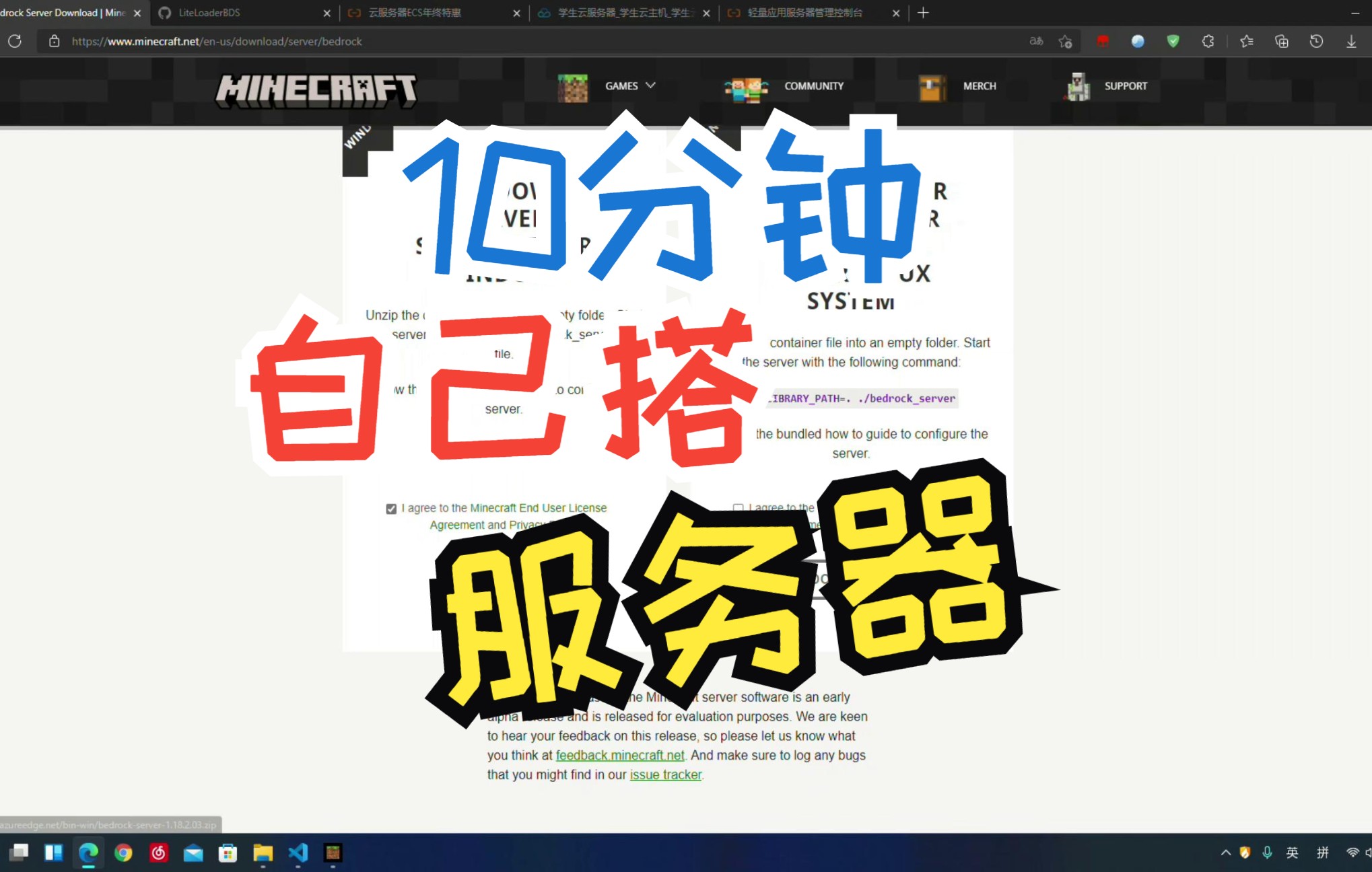
Task: Close the LiteLoaderBDS tab
Action: click(x=327, y=13)
